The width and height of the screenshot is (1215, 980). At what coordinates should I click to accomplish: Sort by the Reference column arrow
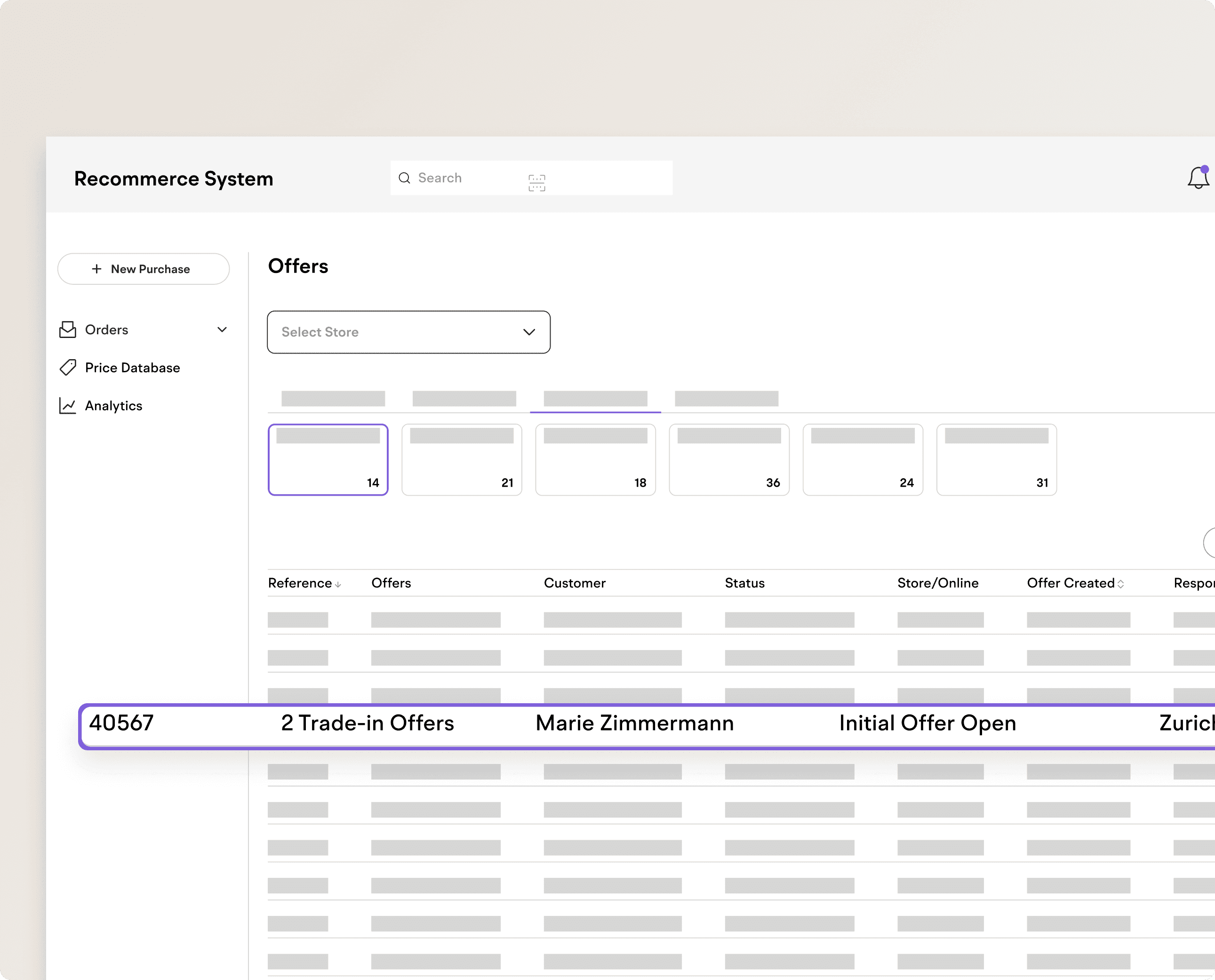(x=337, y=585)
